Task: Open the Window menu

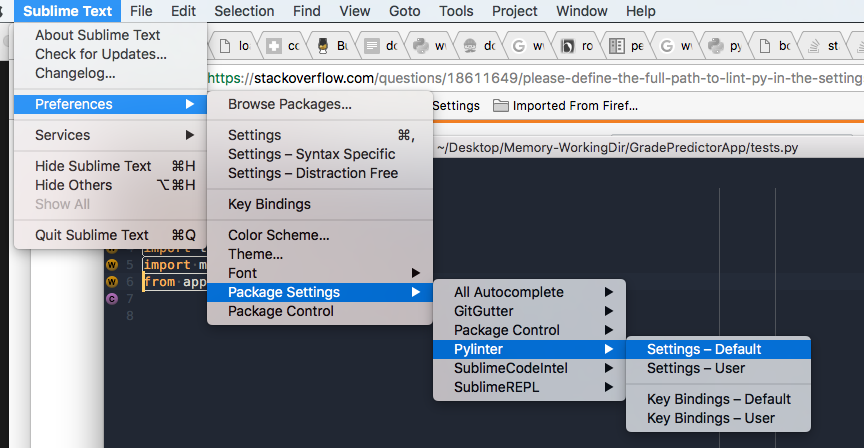Action: click(x=581, y=11)
